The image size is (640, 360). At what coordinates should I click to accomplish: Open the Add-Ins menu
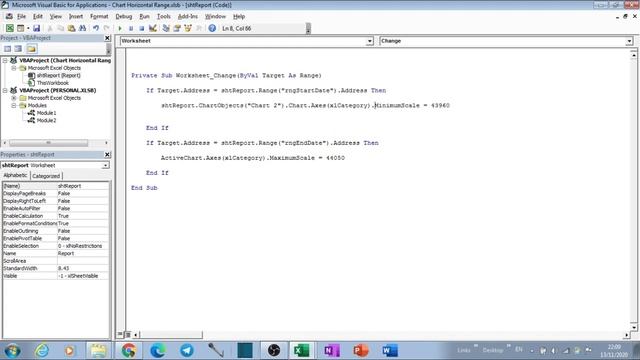tap(188, 16)
